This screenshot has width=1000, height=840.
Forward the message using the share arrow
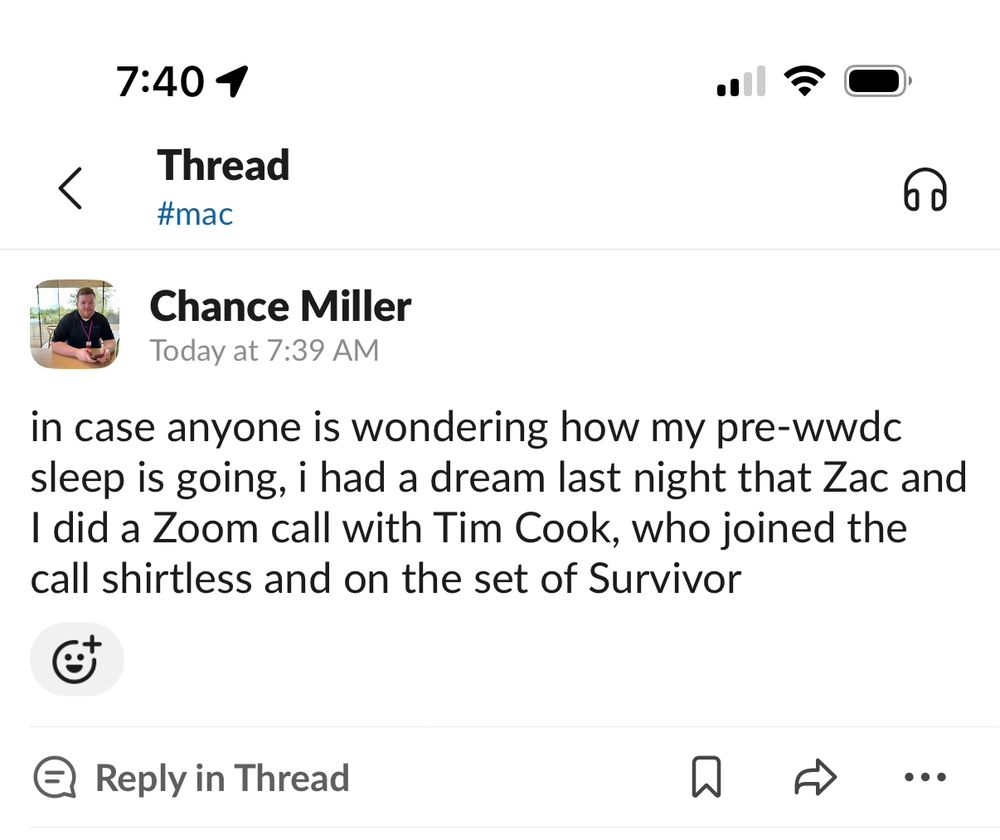point(817,777)
